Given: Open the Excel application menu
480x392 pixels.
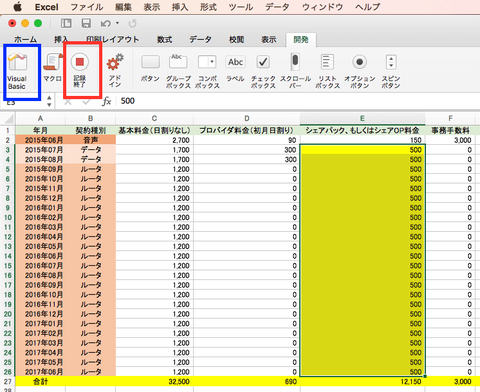Looking at the screenshot, I should click(47, 7).
